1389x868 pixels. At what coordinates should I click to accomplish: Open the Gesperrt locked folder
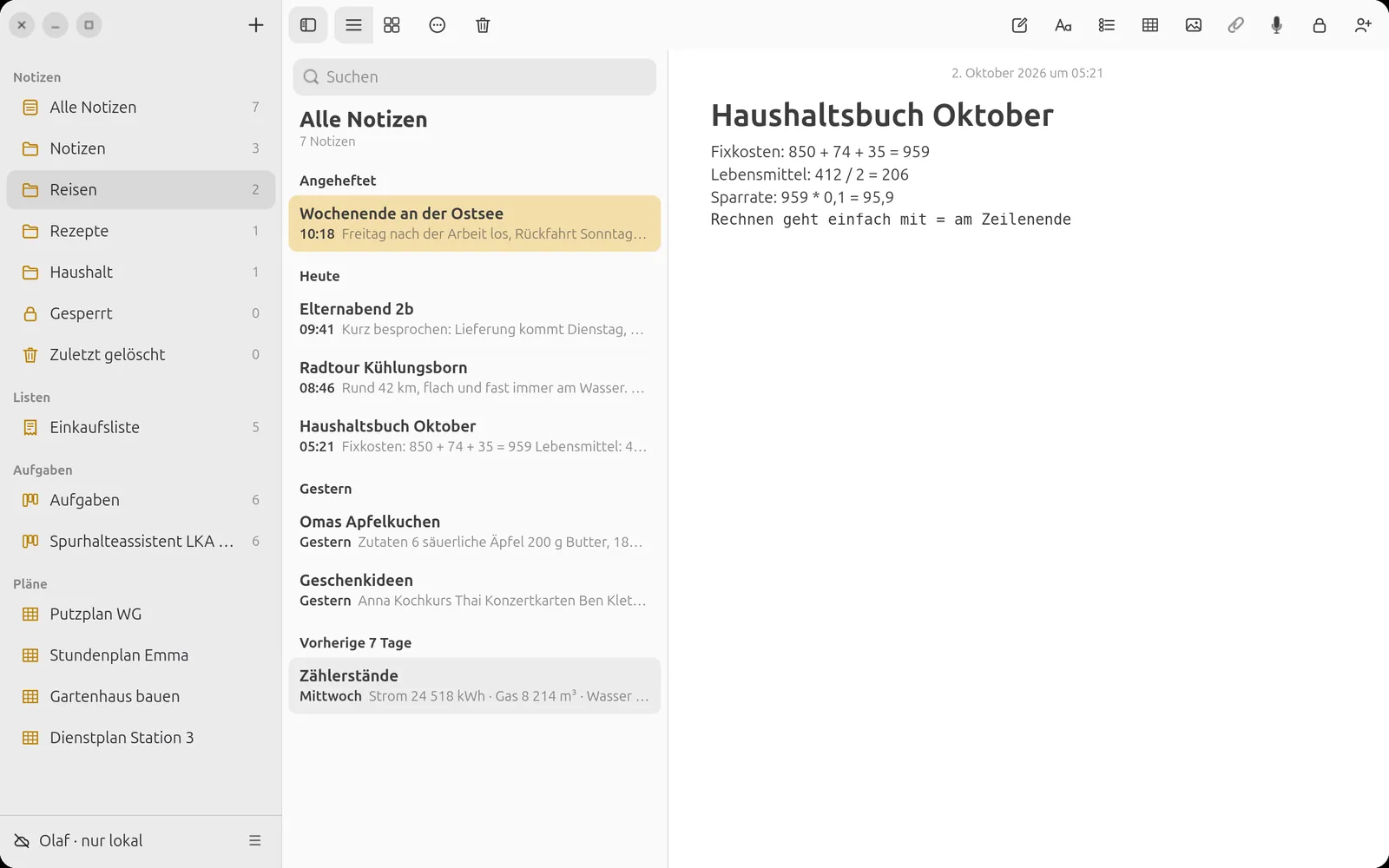pyautogui.click(x=141, y=313)
